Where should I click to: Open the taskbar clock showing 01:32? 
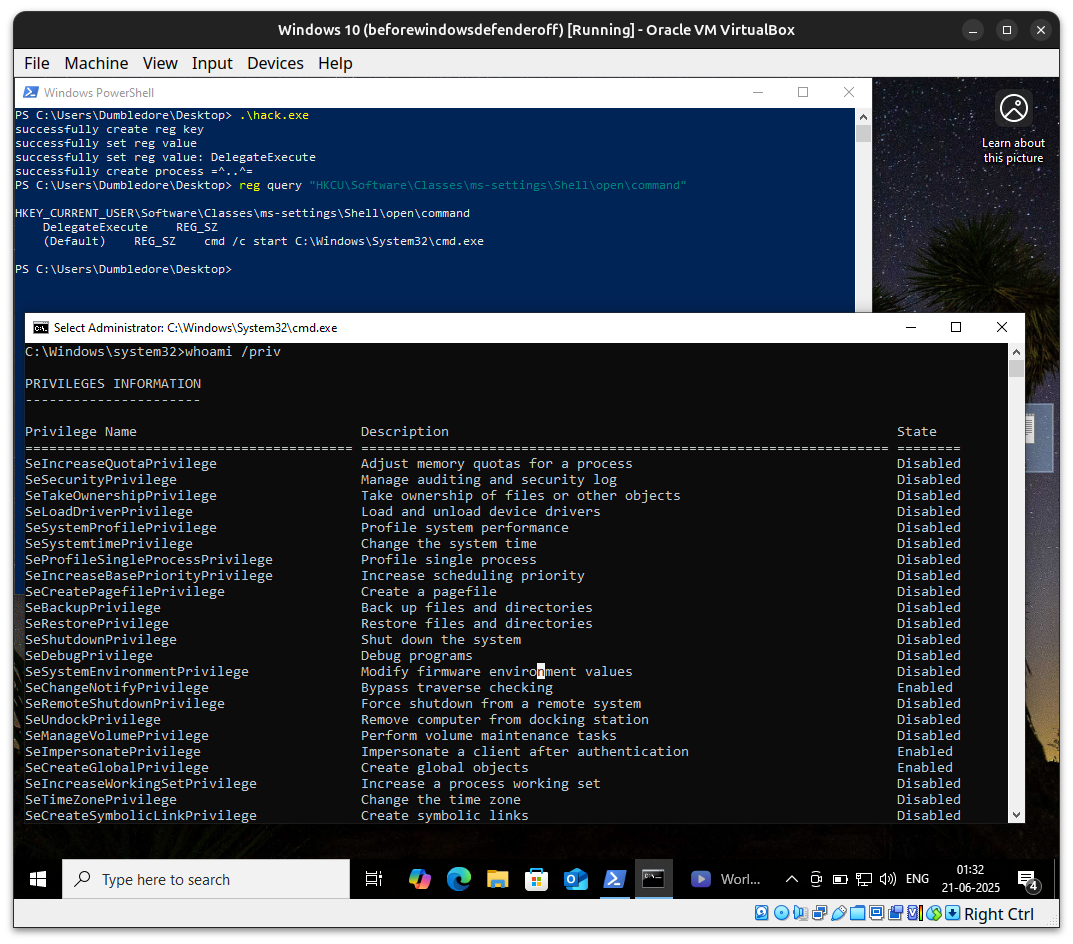coord(970,879)
